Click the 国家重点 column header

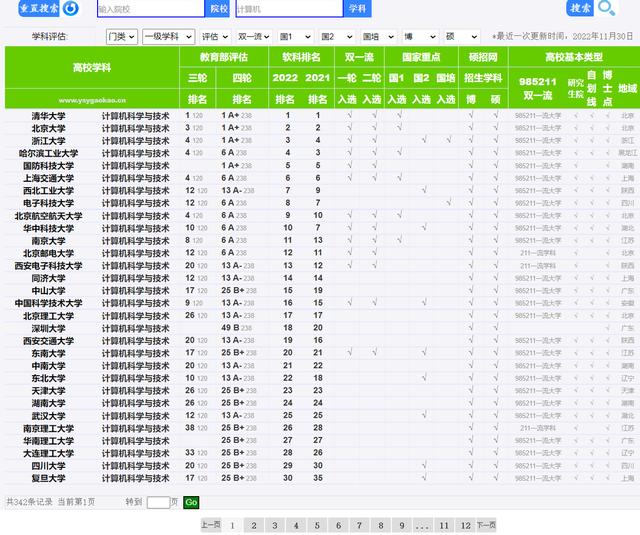pyautogui.click(x=421, y=57)
